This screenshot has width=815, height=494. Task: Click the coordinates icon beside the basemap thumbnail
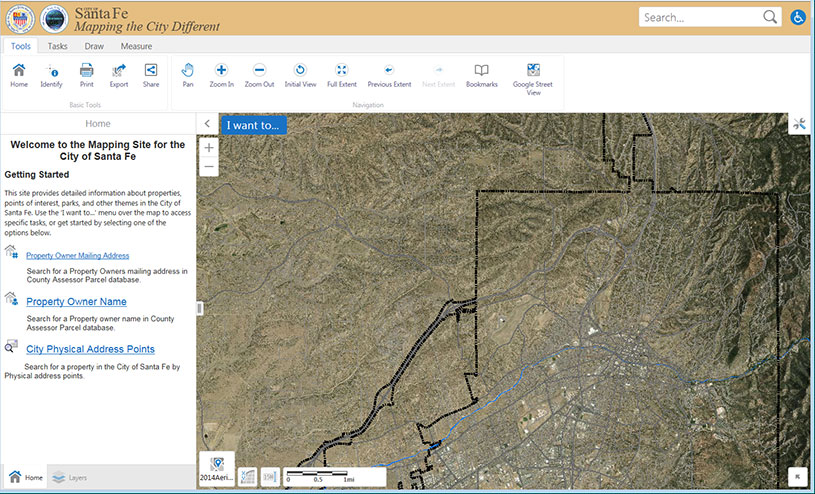(x=248, y=477)
